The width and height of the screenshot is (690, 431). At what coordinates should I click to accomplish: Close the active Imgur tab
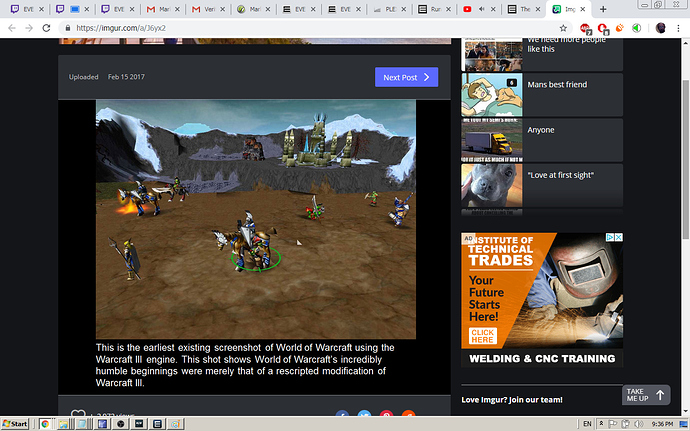point(582,9)
